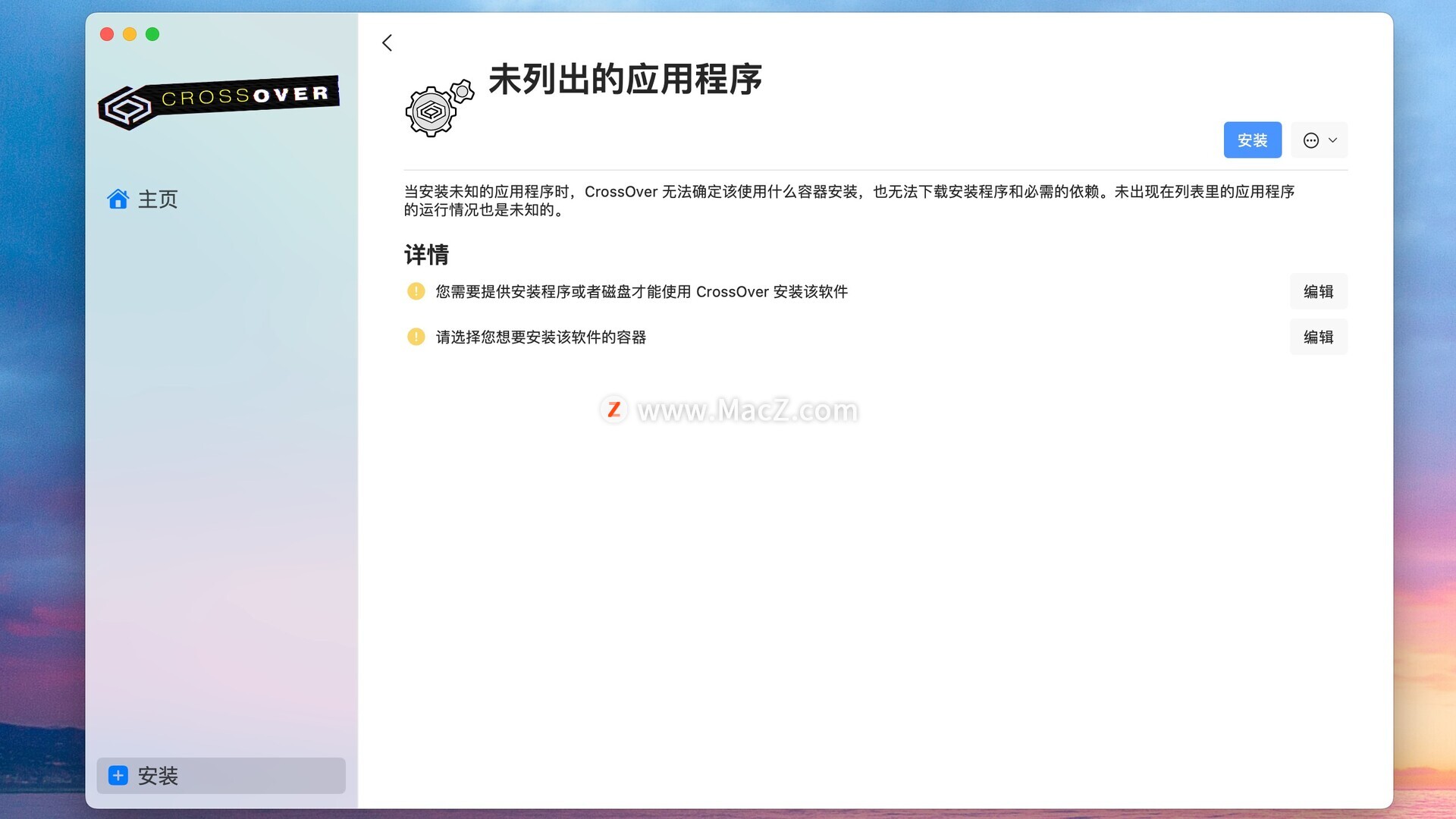Edit the container selection with 编辑 button
The height and width of the screenshot is (819, 1456).
(1319, 337)
